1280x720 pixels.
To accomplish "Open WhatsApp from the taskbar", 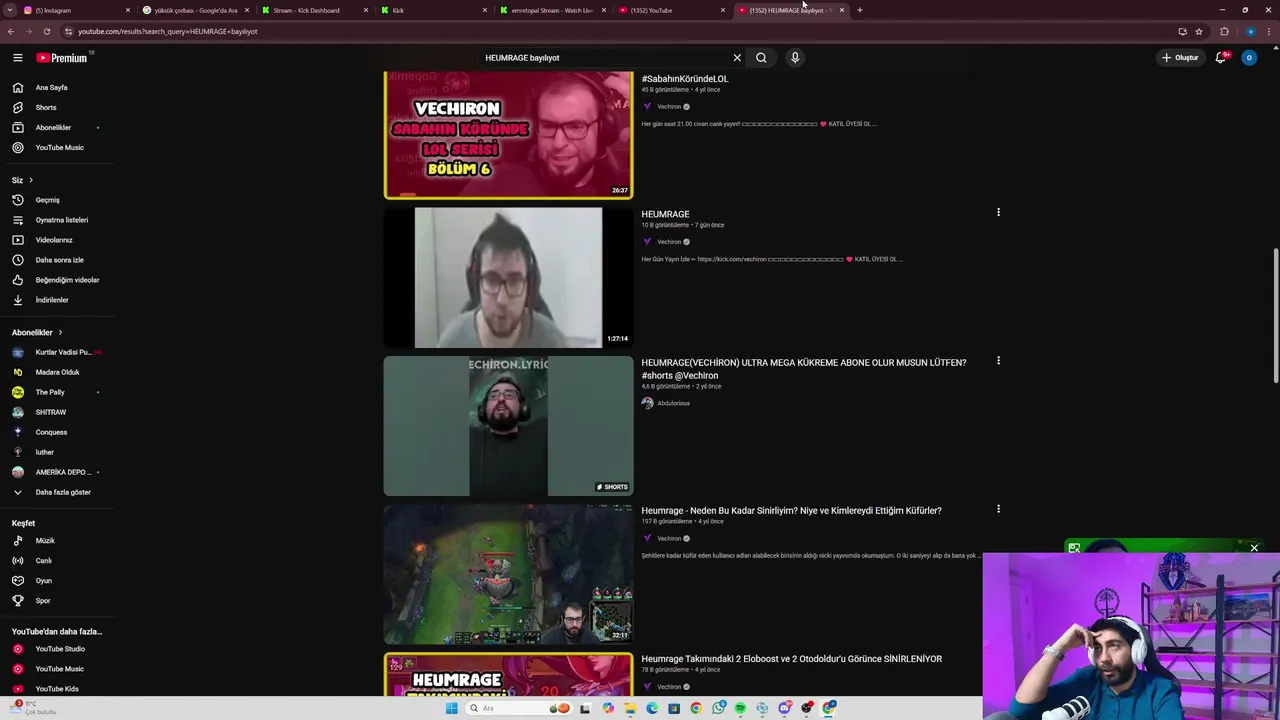I will [x=718, y=708].
